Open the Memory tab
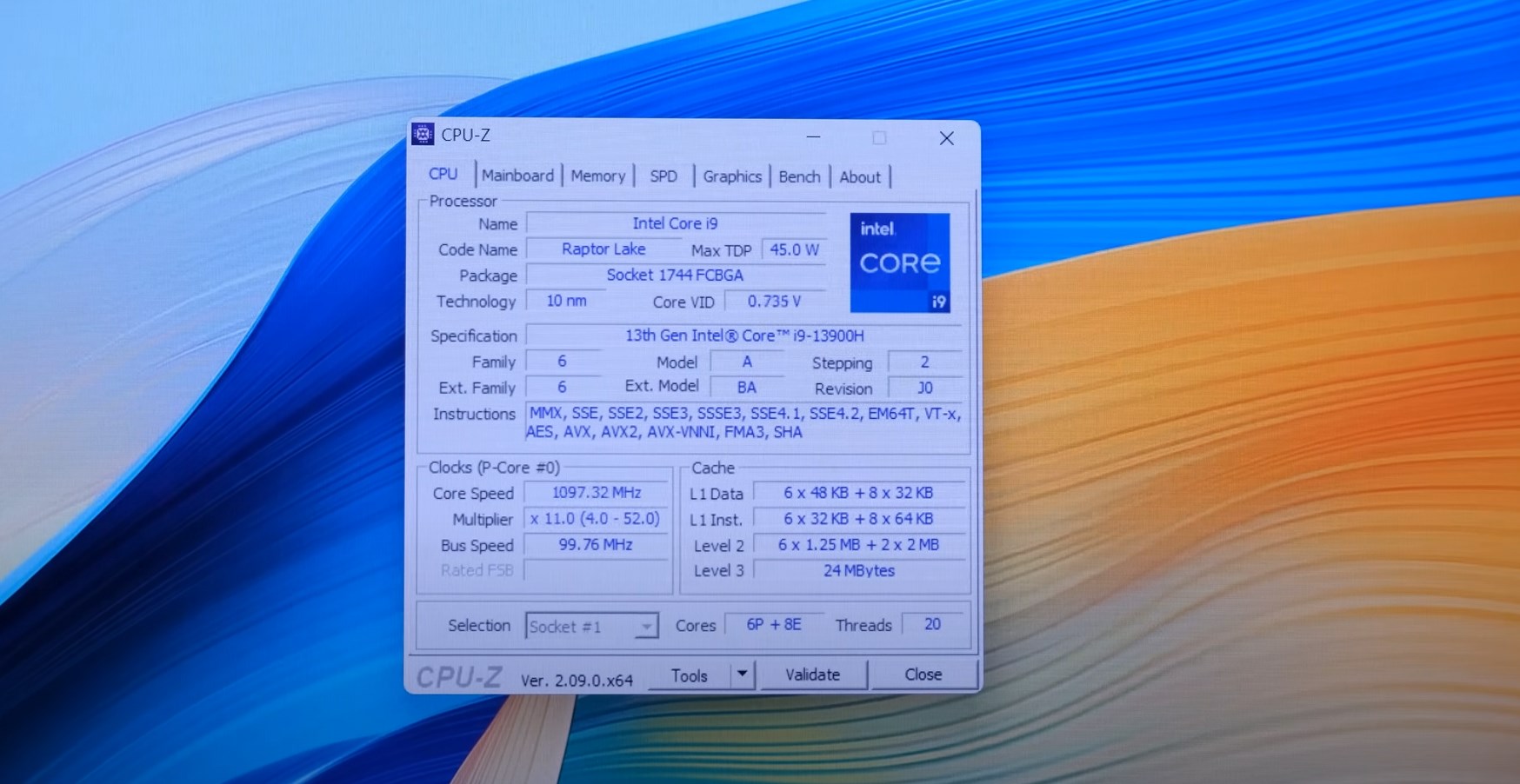This screenshot has width=1520, height=784. (598, 176)
